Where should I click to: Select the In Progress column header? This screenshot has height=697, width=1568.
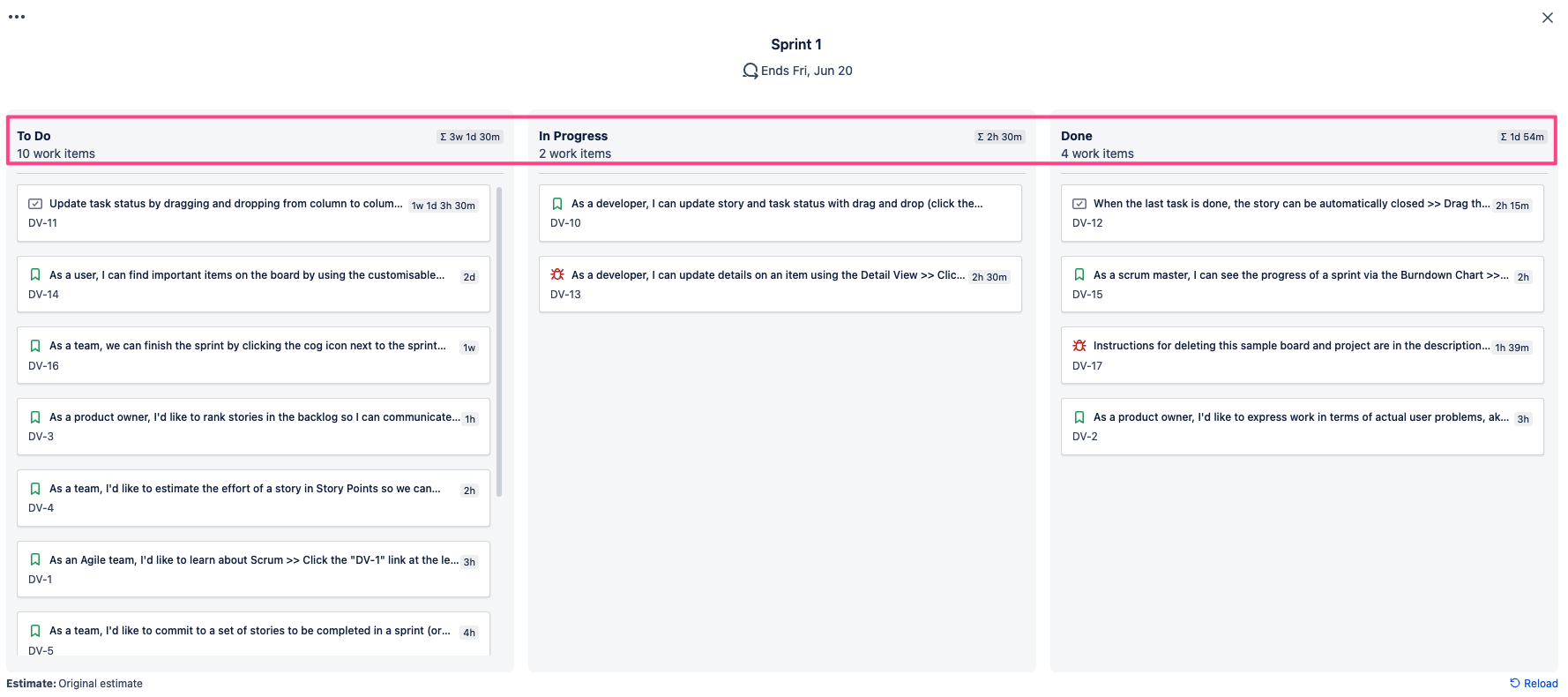[x=573, y=136]
